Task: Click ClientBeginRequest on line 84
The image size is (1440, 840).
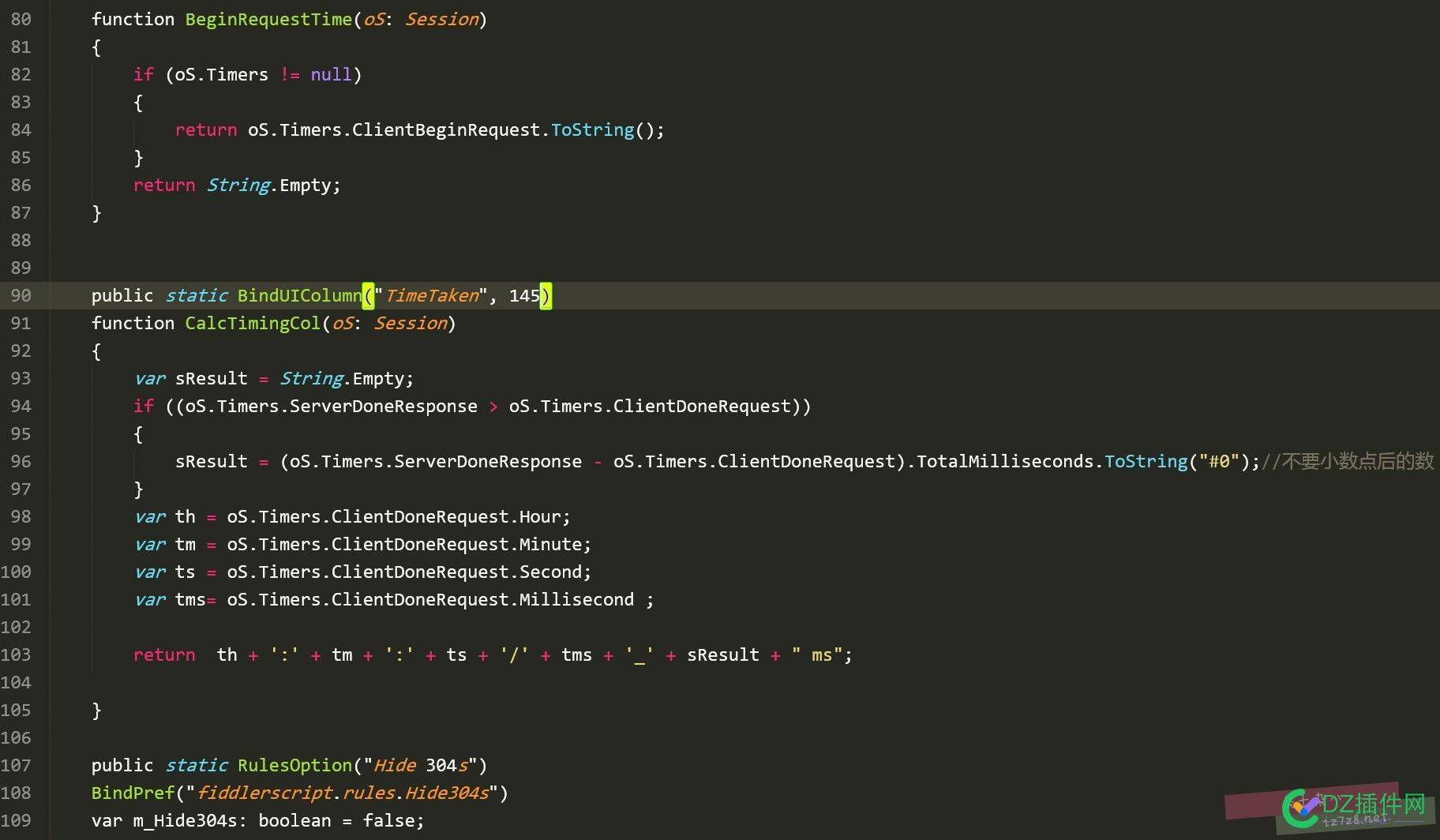Action: tap(446, 129)
